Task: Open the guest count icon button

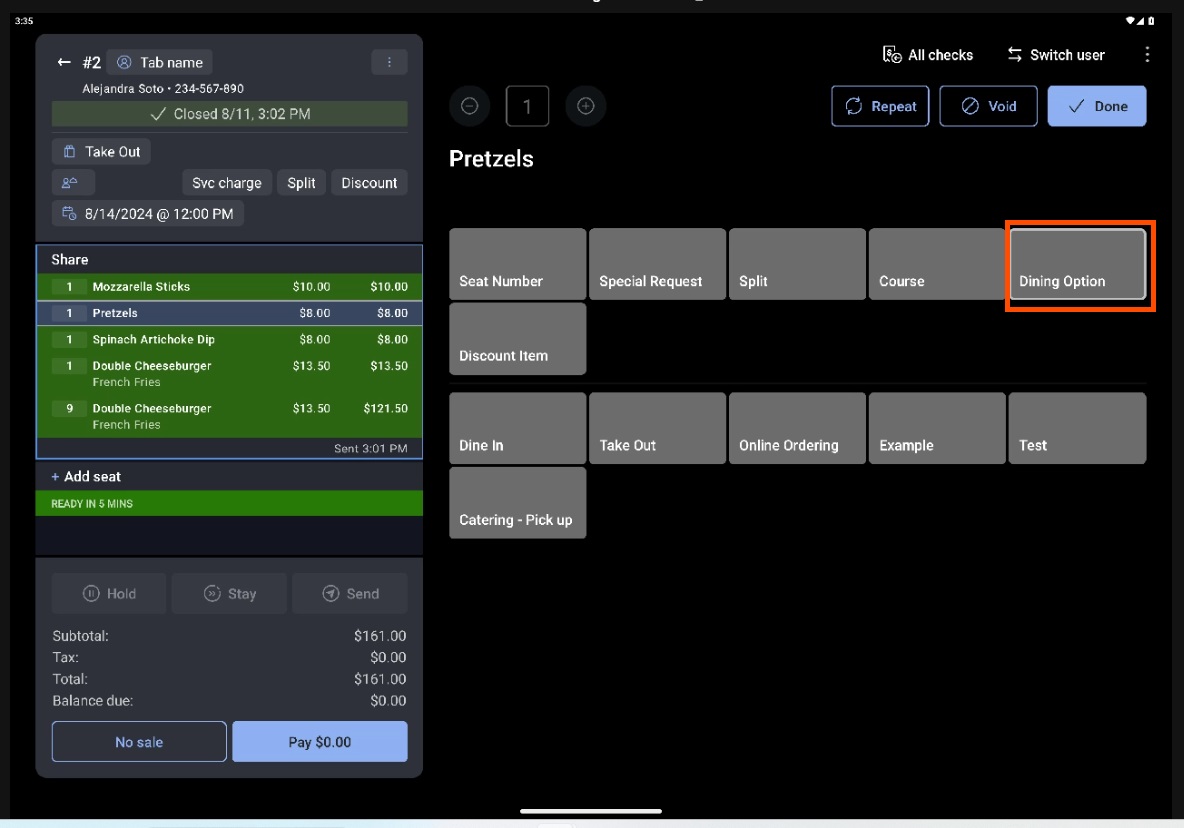Action: [73, 183]
